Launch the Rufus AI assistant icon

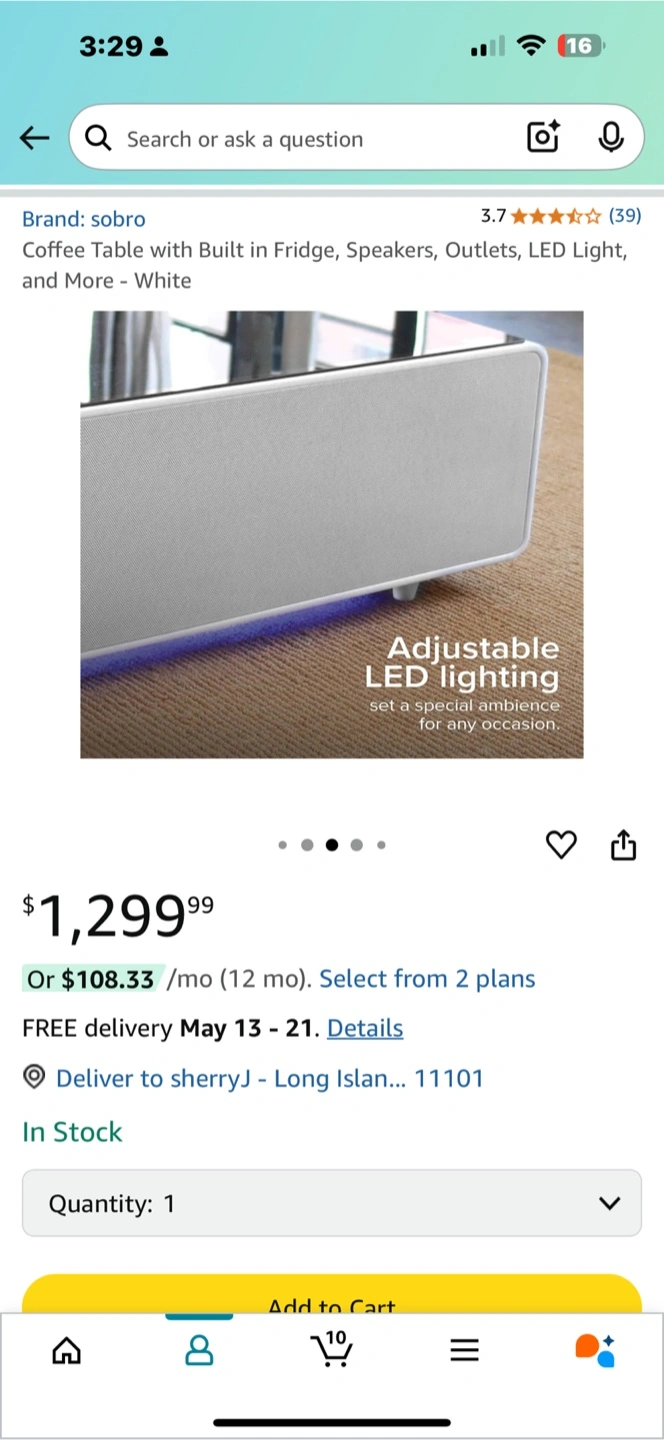point(595,1350)
